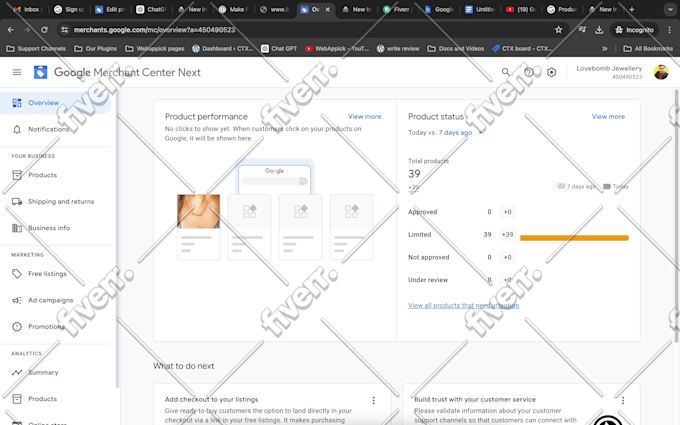
Task: Open a new browser tab
Action: point(631,9)
